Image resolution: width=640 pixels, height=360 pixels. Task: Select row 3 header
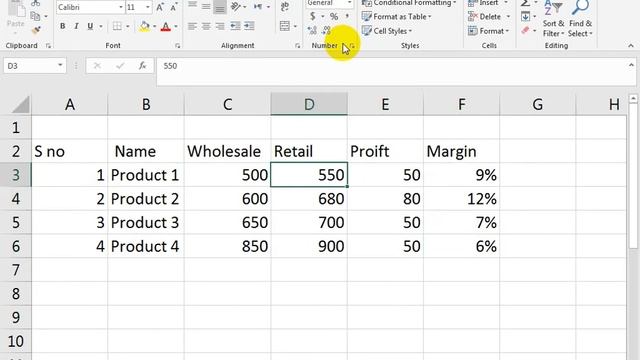[x=16, y=175]
